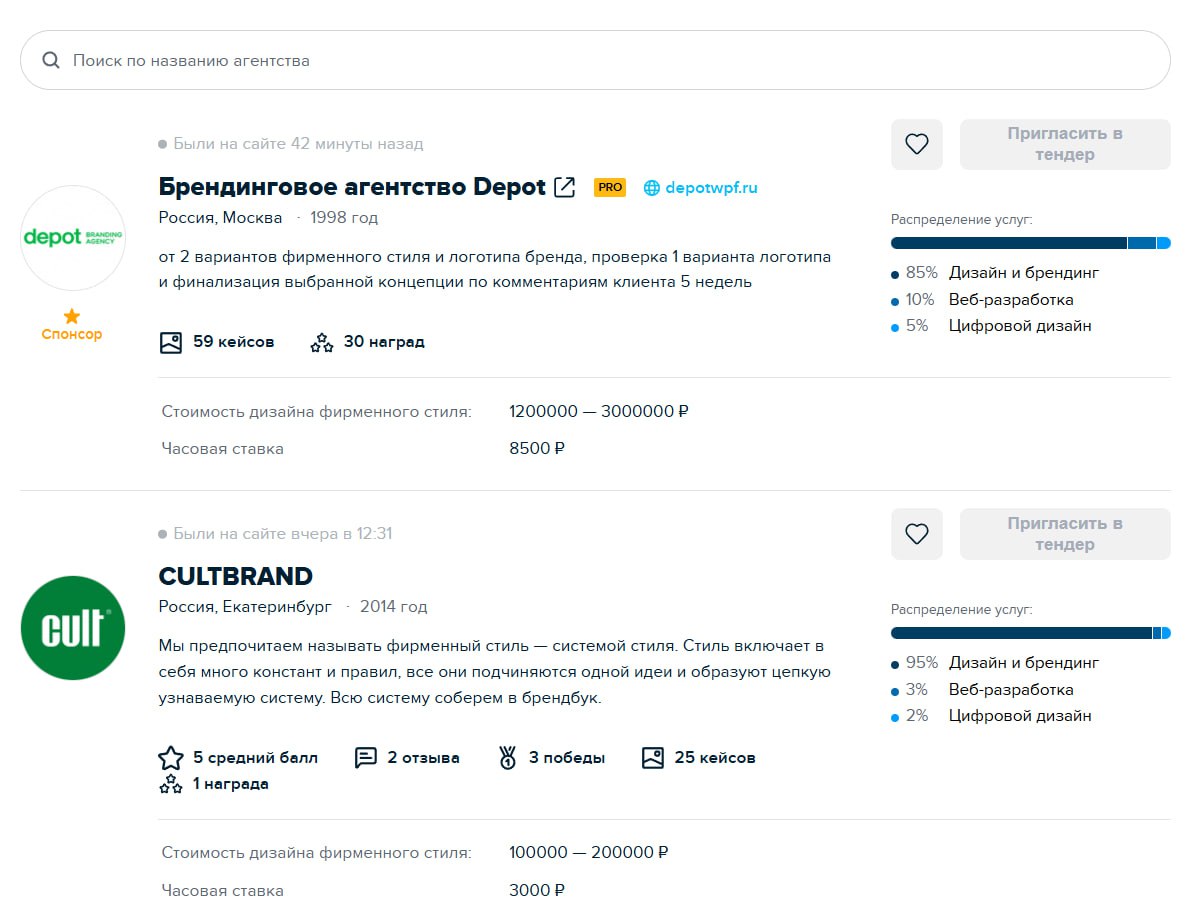Add CULTBRAND to favorites heart
Image resolution: width=1193 pixels, height=920 pixels.
pos(917,533)
